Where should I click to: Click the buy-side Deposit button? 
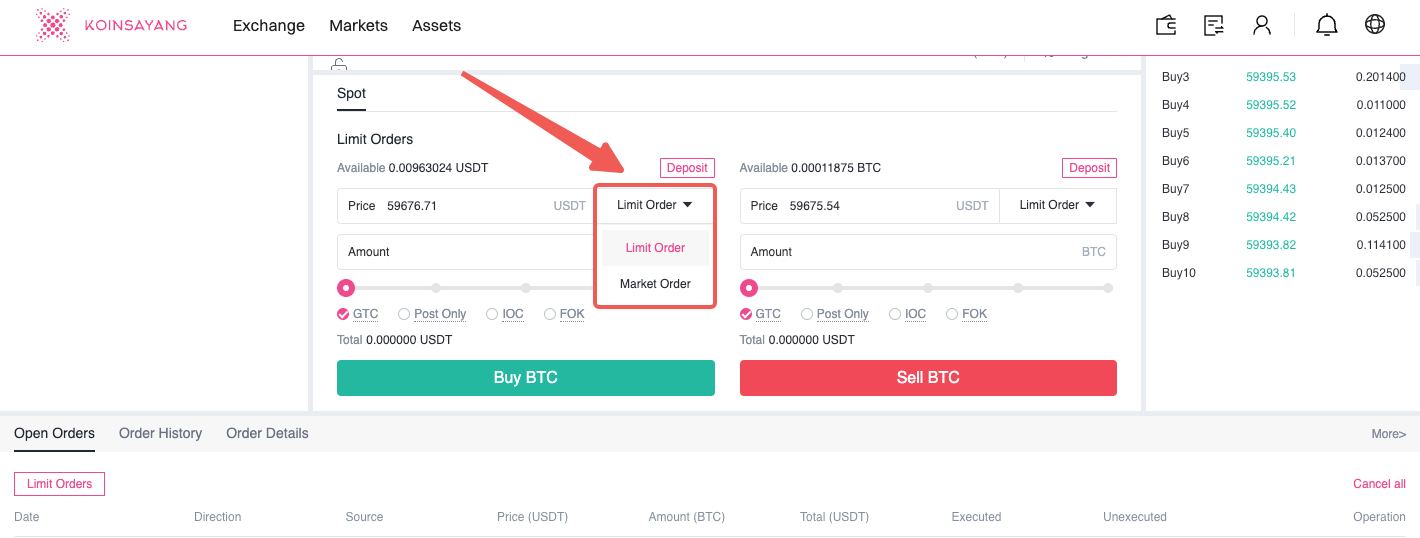coord(687,168)
